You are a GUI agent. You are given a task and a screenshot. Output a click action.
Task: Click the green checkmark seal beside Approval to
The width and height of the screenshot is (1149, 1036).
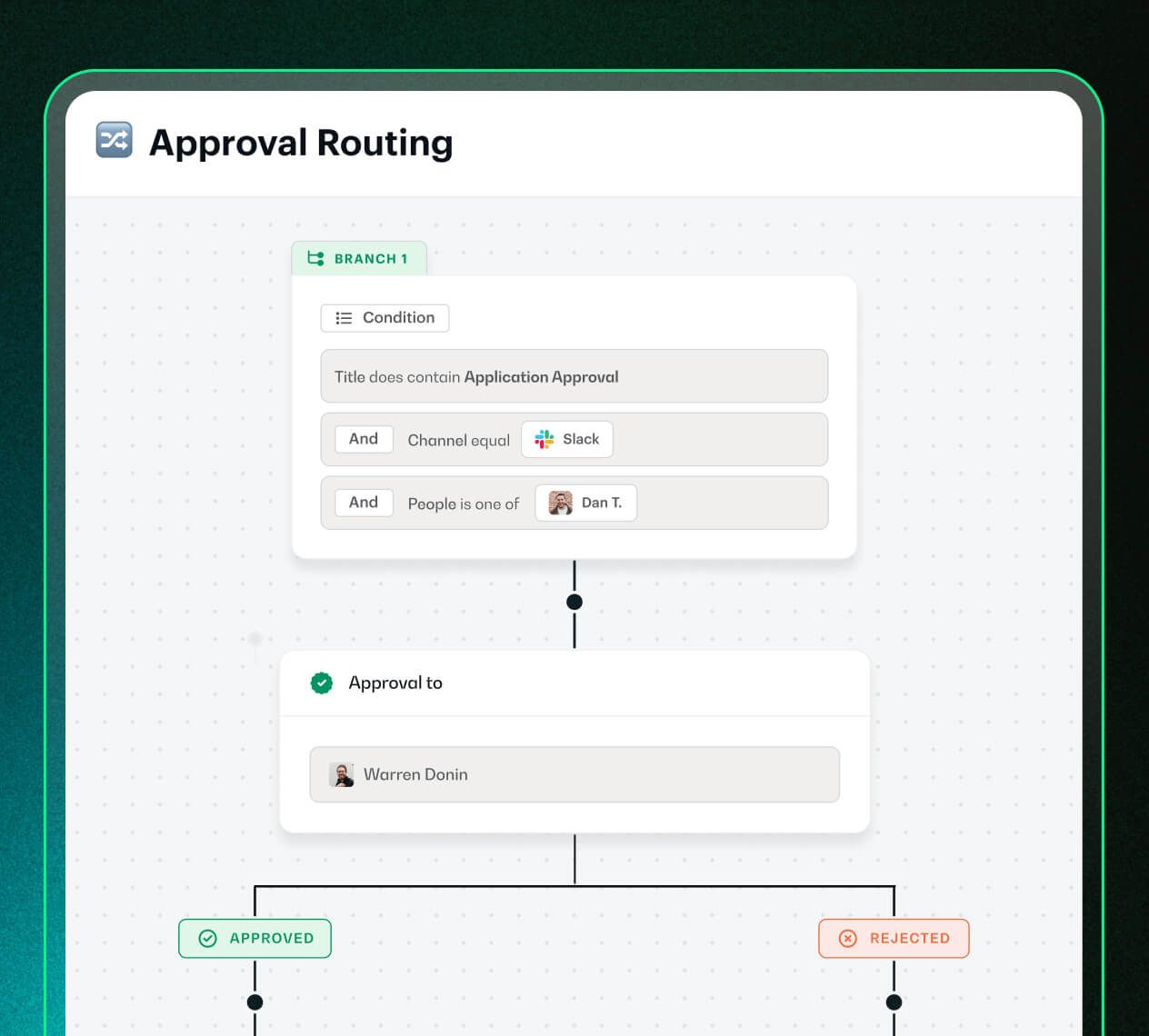pyautogui.click(x=321, y=682)
